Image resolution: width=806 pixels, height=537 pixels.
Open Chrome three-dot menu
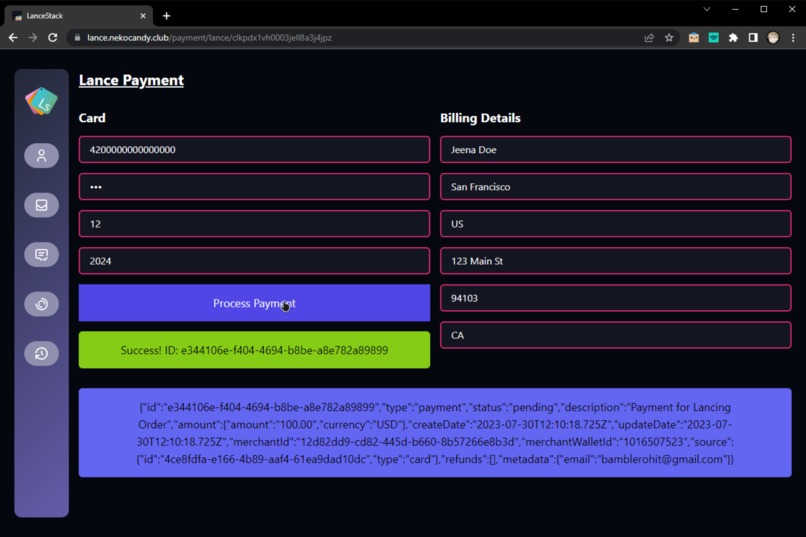(x=793, y=38)
